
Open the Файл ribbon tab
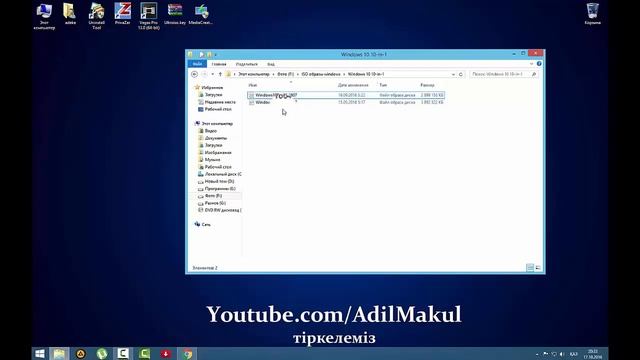(x=197, y=64)
